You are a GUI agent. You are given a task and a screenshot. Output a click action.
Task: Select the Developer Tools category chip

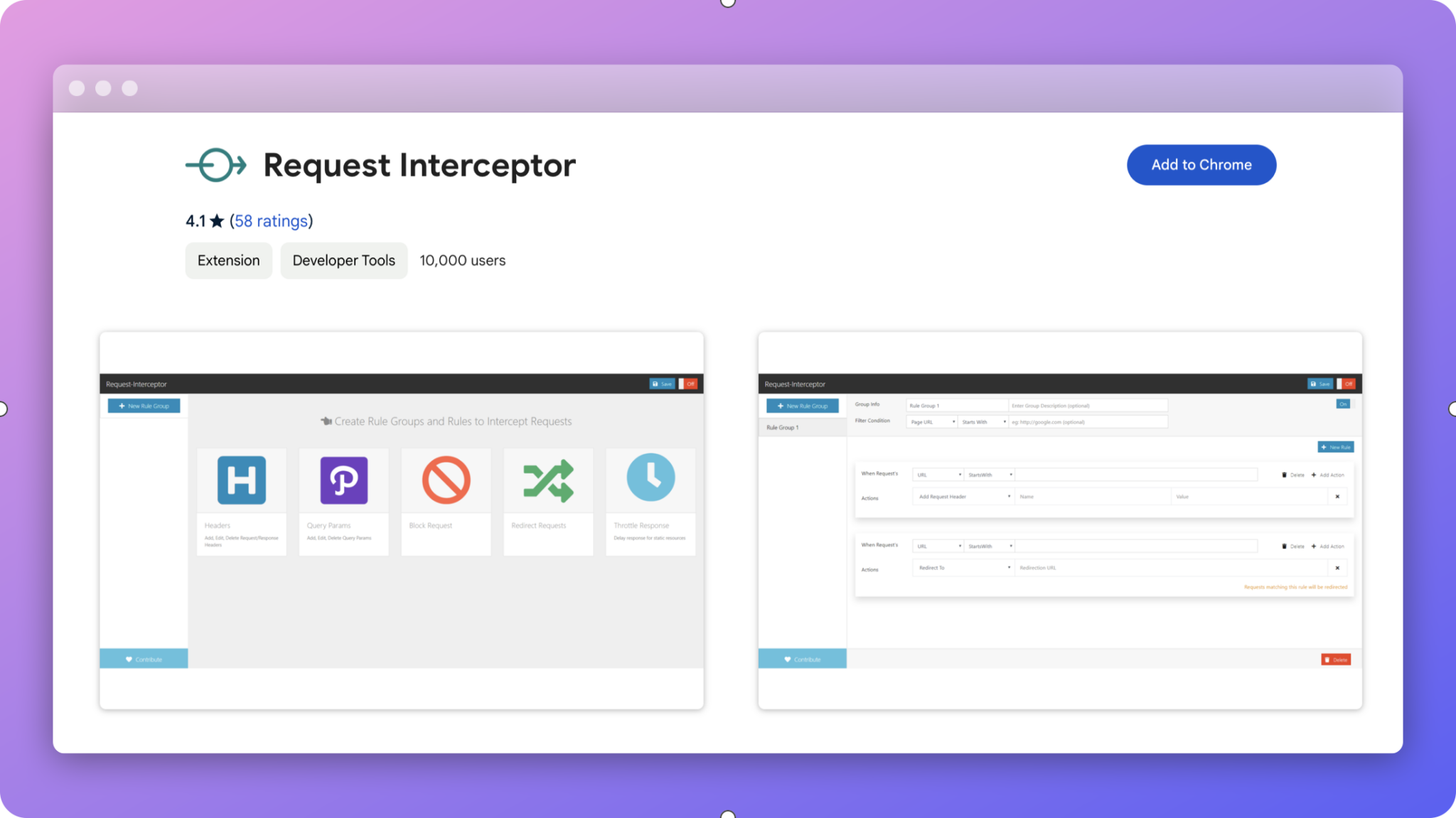(343, 260)
